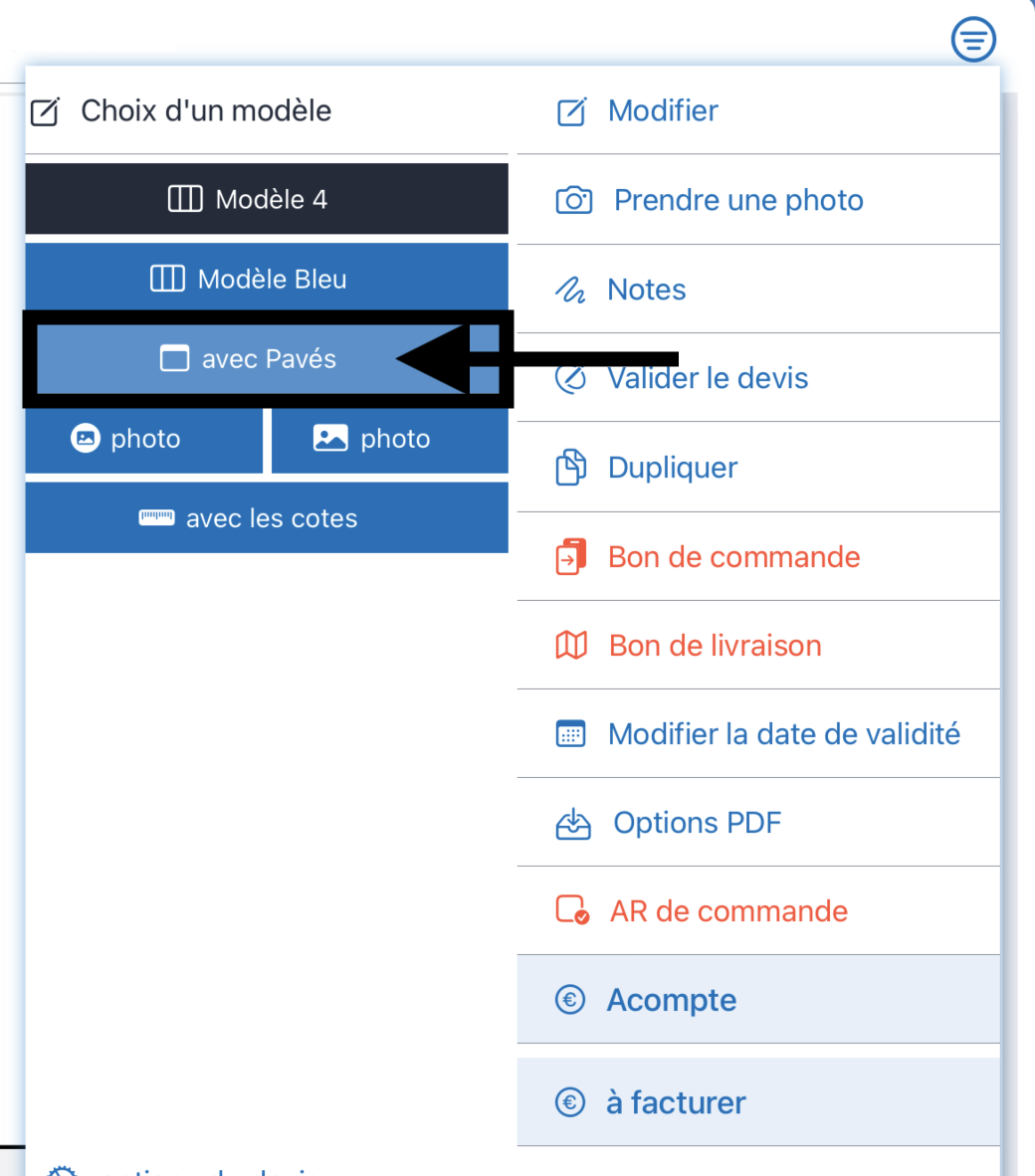The image size is (1035, 1176).
Task: Click the Bon de commande orange icon
Action: pos(571,556)
